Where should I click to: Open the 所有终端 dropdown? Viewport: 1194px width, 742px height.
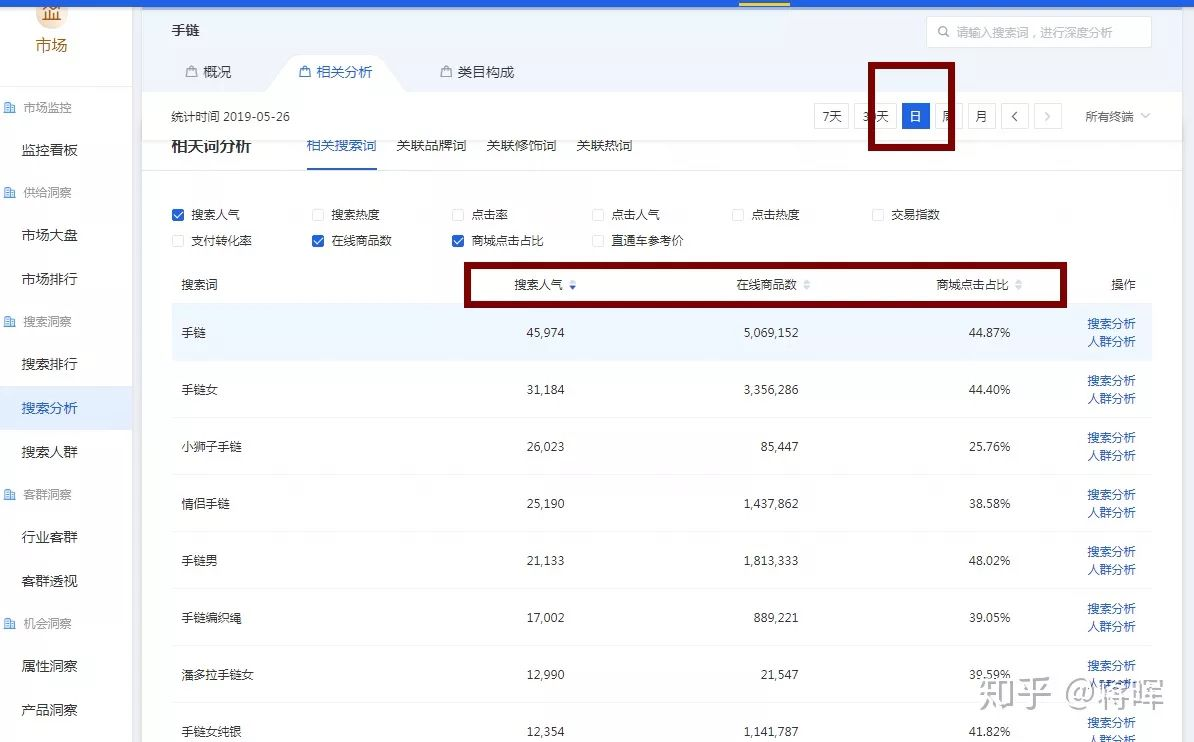[x=1117, y=117]
